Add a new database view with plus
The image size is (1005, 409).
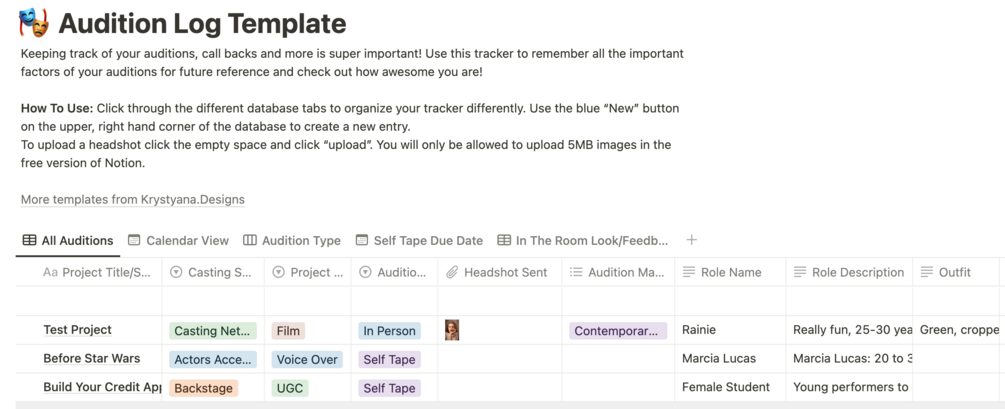point(691,240)
